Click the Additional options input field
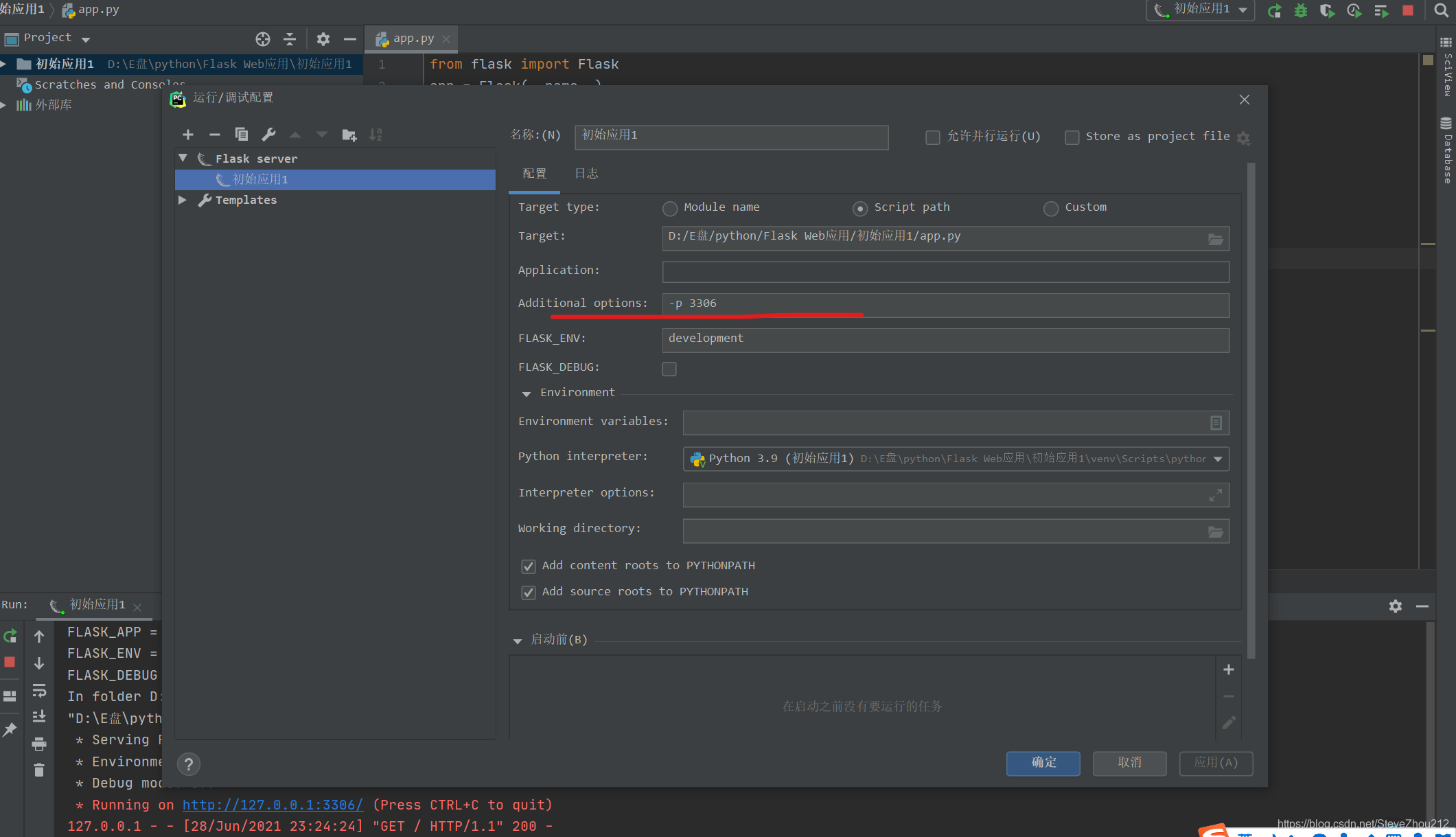Viewport: 1456px width, 837px height. (945, 304)
